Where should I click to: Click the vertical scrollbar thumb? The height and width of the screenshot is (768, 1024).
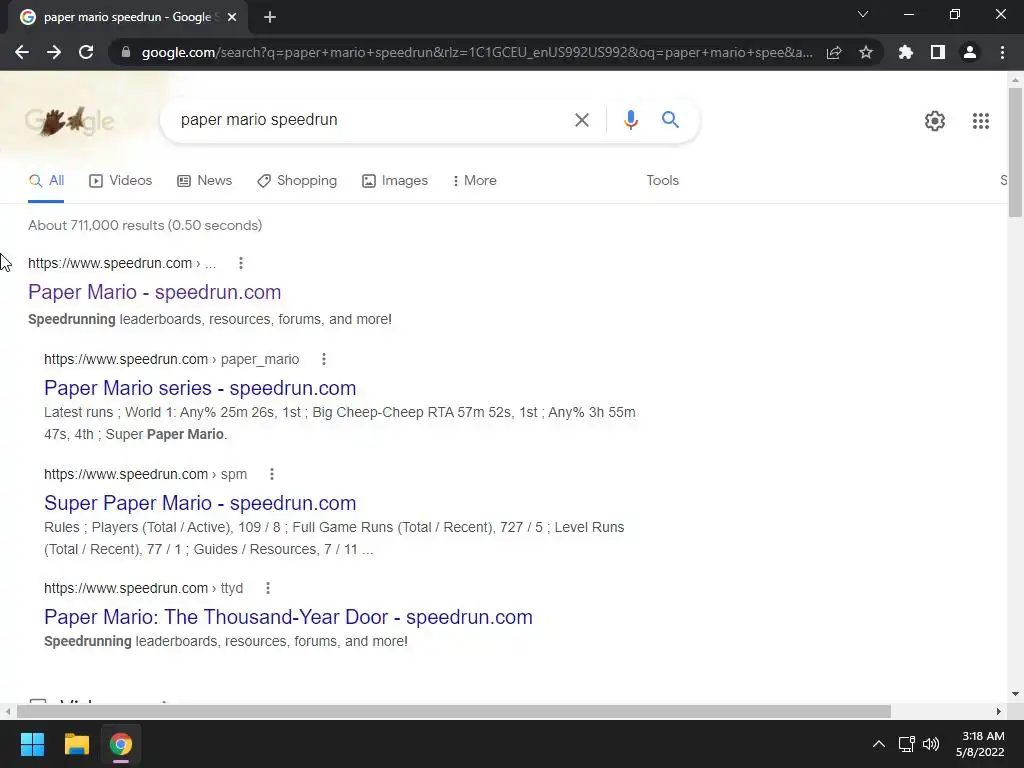click(1015, 152)
